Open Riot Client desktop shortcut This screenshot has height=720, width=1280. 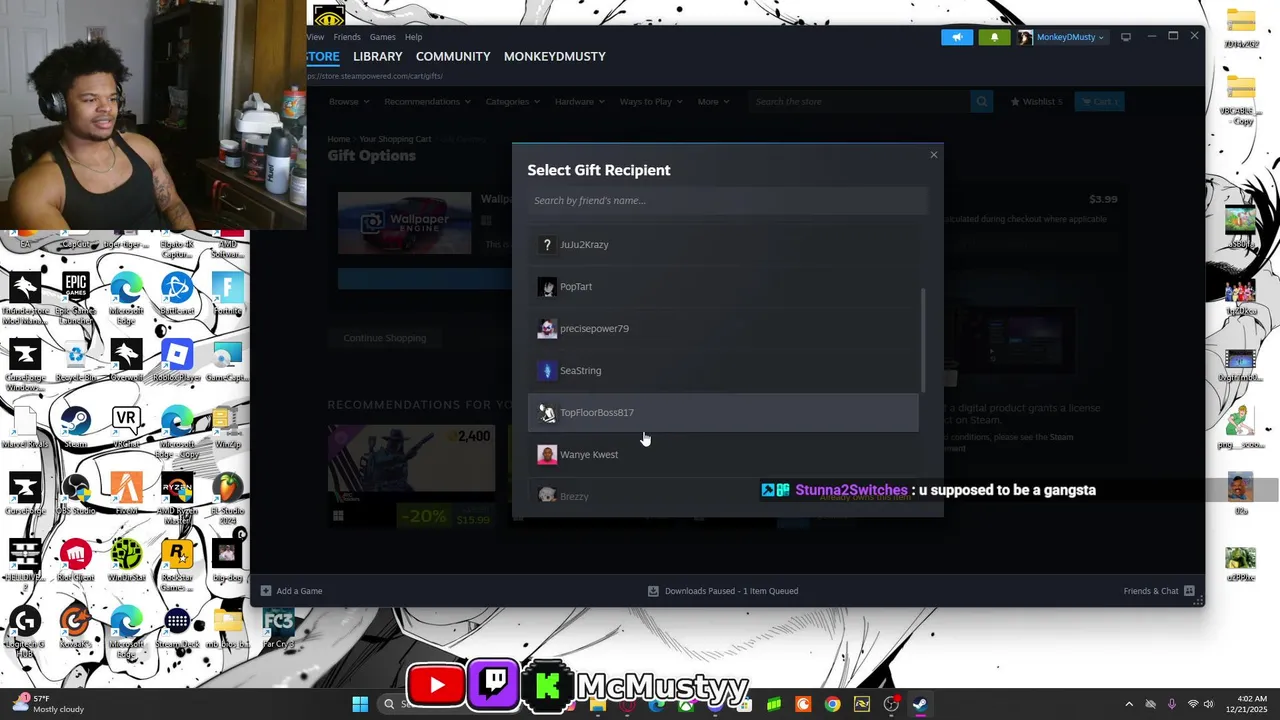pos(76,561)
